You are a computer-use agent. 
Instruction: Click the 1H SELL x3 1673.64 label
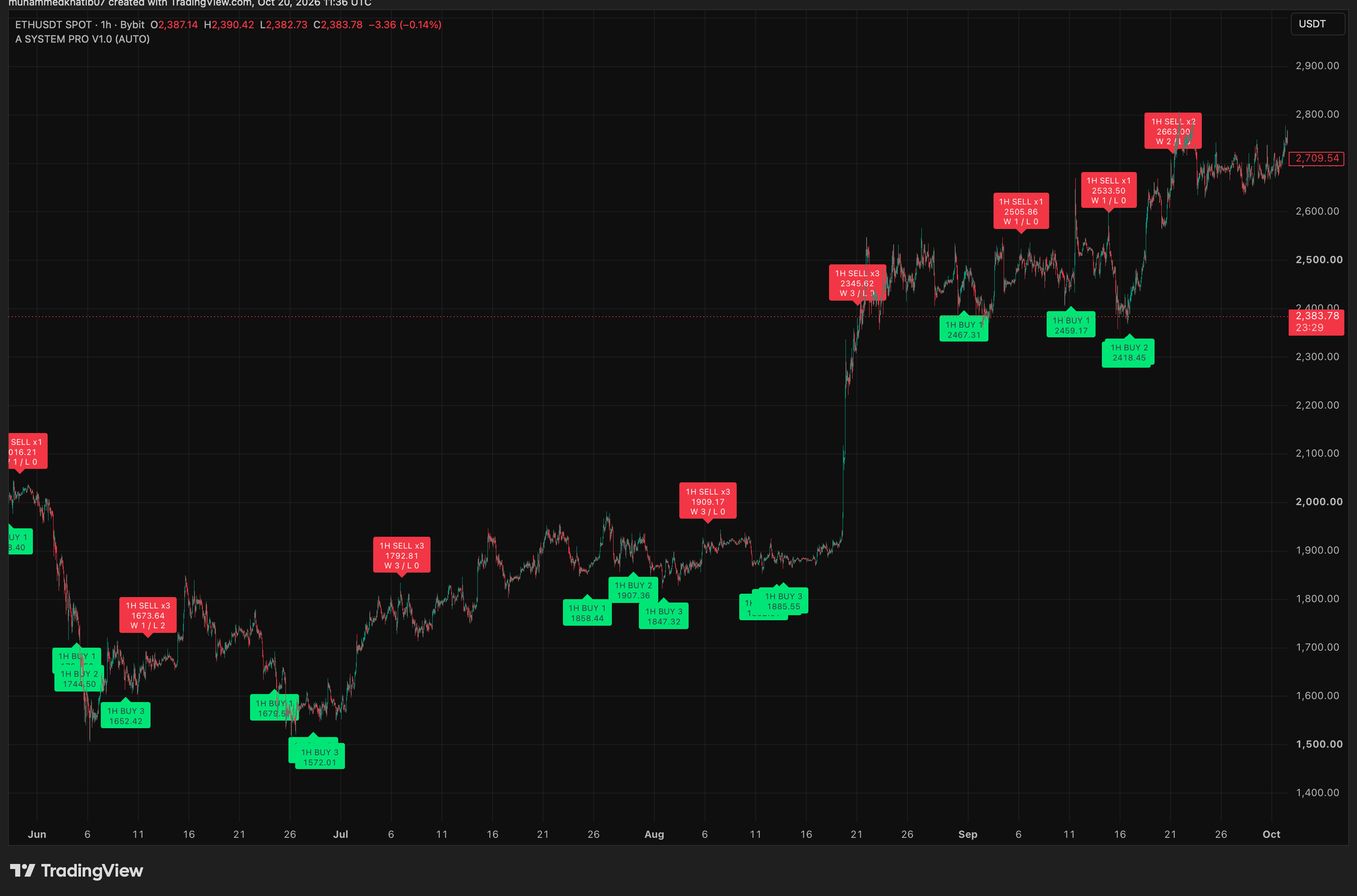point(148,616)
